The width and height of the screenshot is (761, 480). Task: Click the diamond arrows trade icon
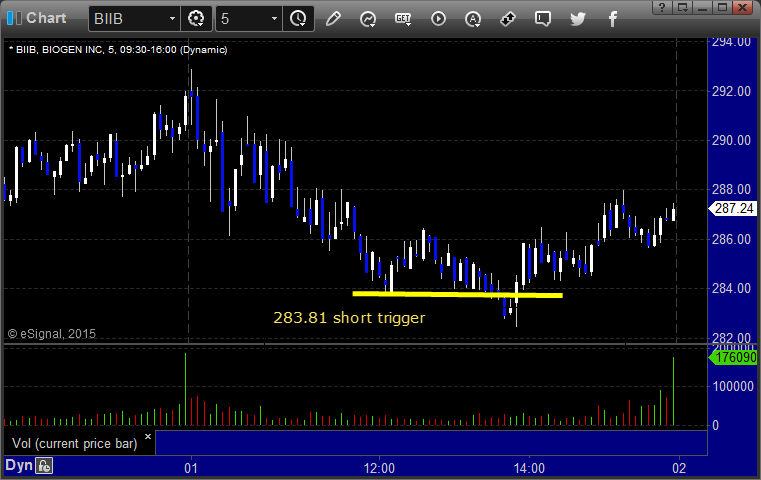click(508, 19)
